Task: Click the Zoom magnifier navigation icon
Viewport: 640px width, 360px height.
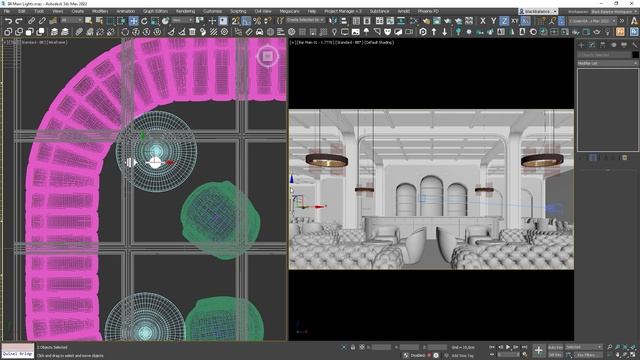Action: point(609,347)
